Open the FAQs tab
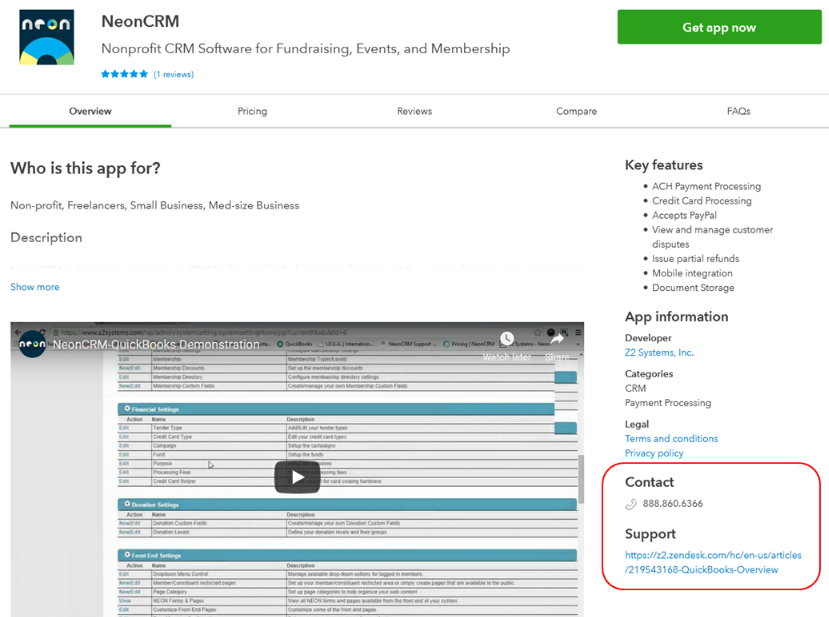This screenshot has height=617, width=829. coord(739,111)
